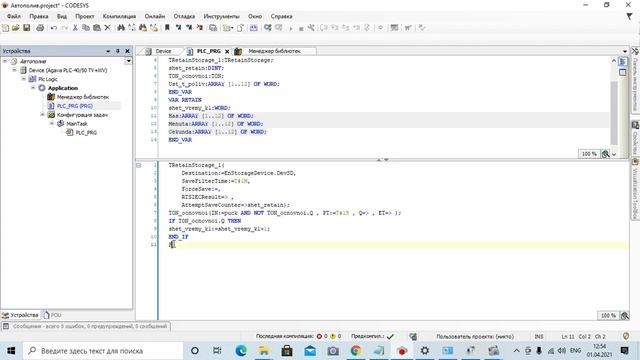Click the warnings count yellow icon in status bar

[333, 336]
